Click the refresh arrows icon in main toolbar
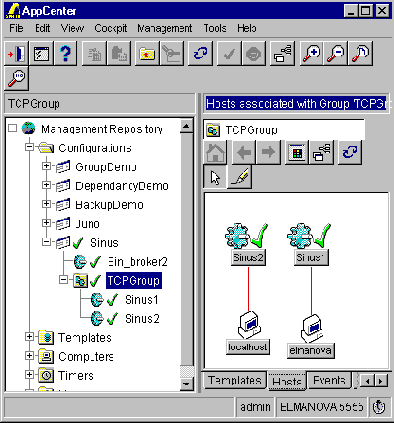This screenshot has width=394, height=423. pyautogui.click(x=200, y=53)
